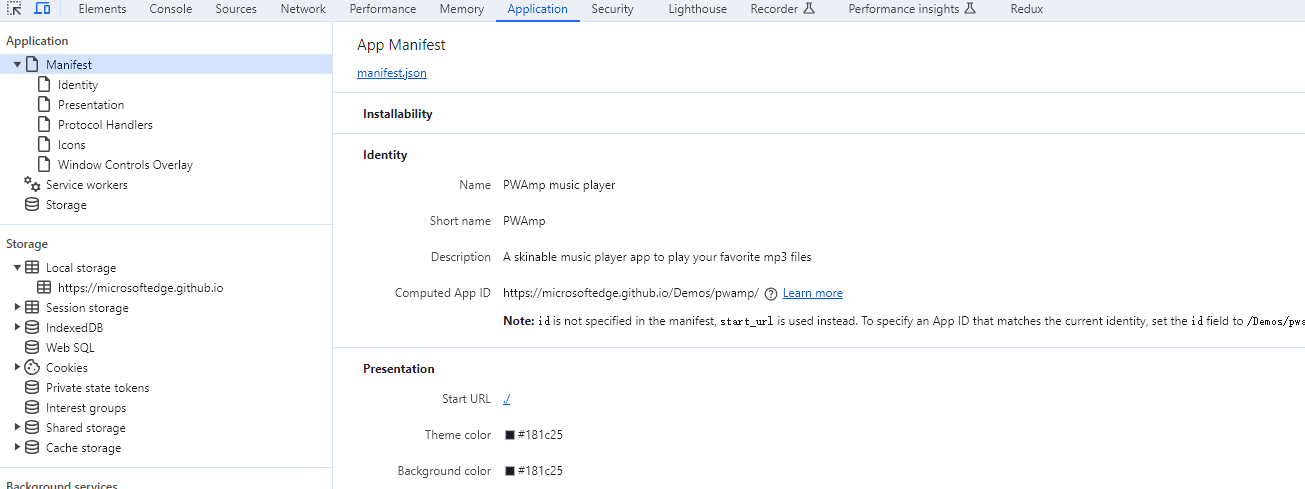1305x489 pixels.
Task: Click the Web SQL database icon
Action: (32, 347)
